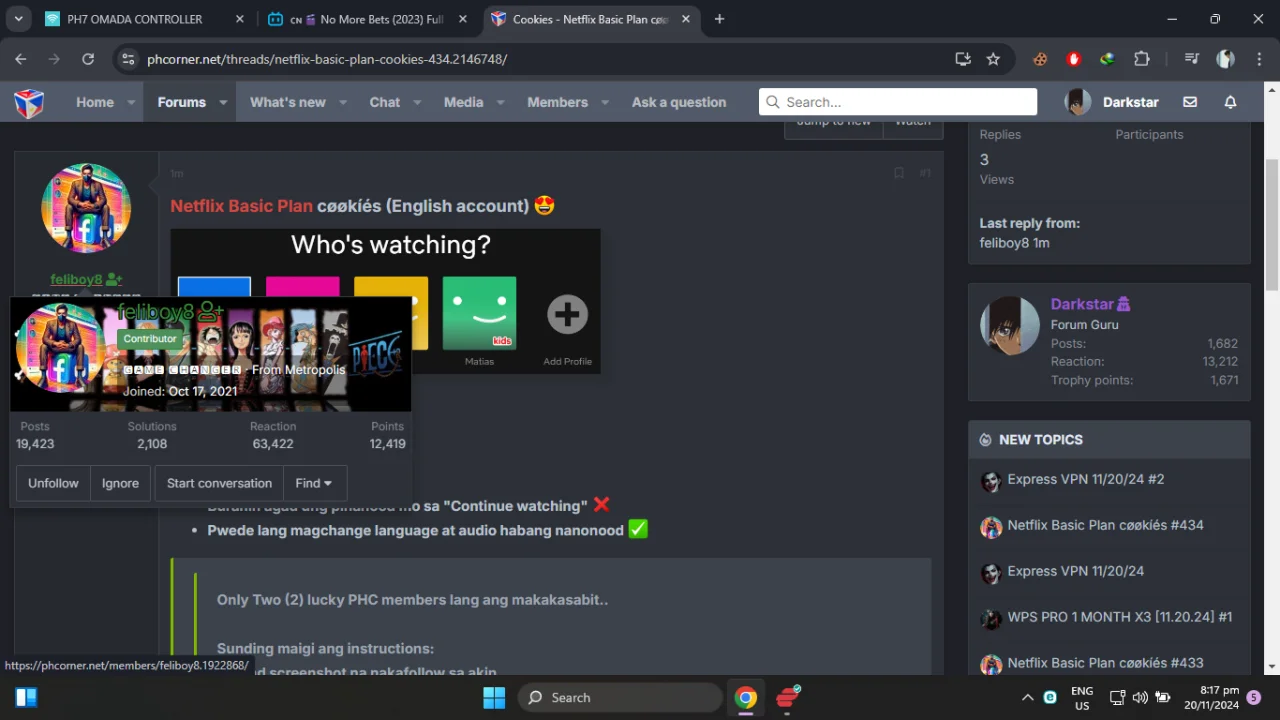Expand the What's new dropdown arrow

tap(343, 102)
